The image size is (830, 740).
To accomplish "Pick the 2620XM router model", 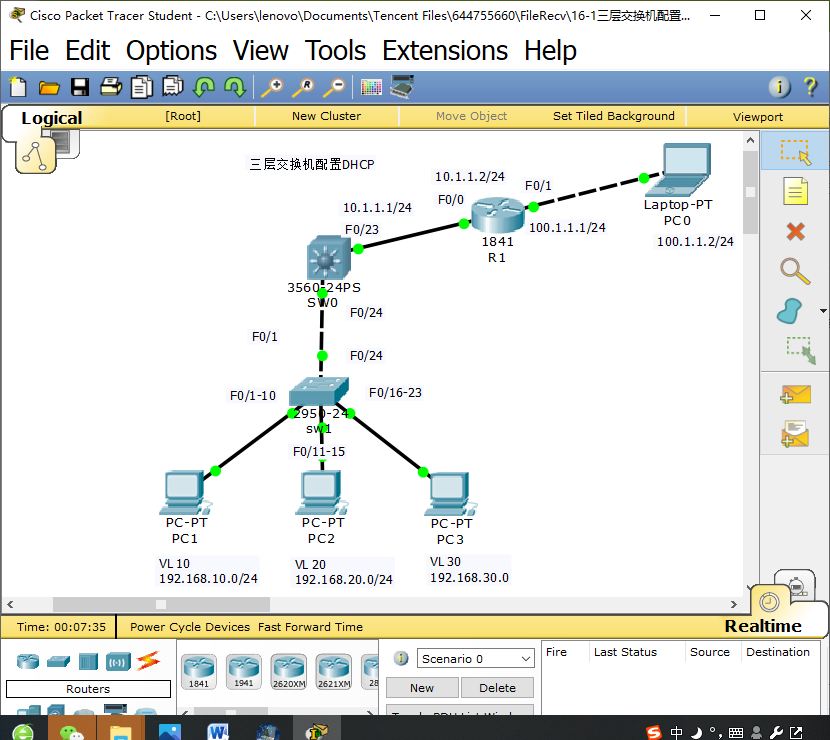I will 289,671.
